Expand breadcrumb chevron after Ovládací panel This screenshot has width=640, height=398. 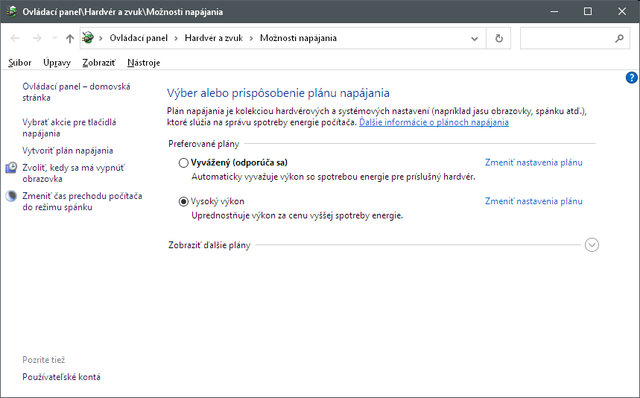(x=176, y=38)
